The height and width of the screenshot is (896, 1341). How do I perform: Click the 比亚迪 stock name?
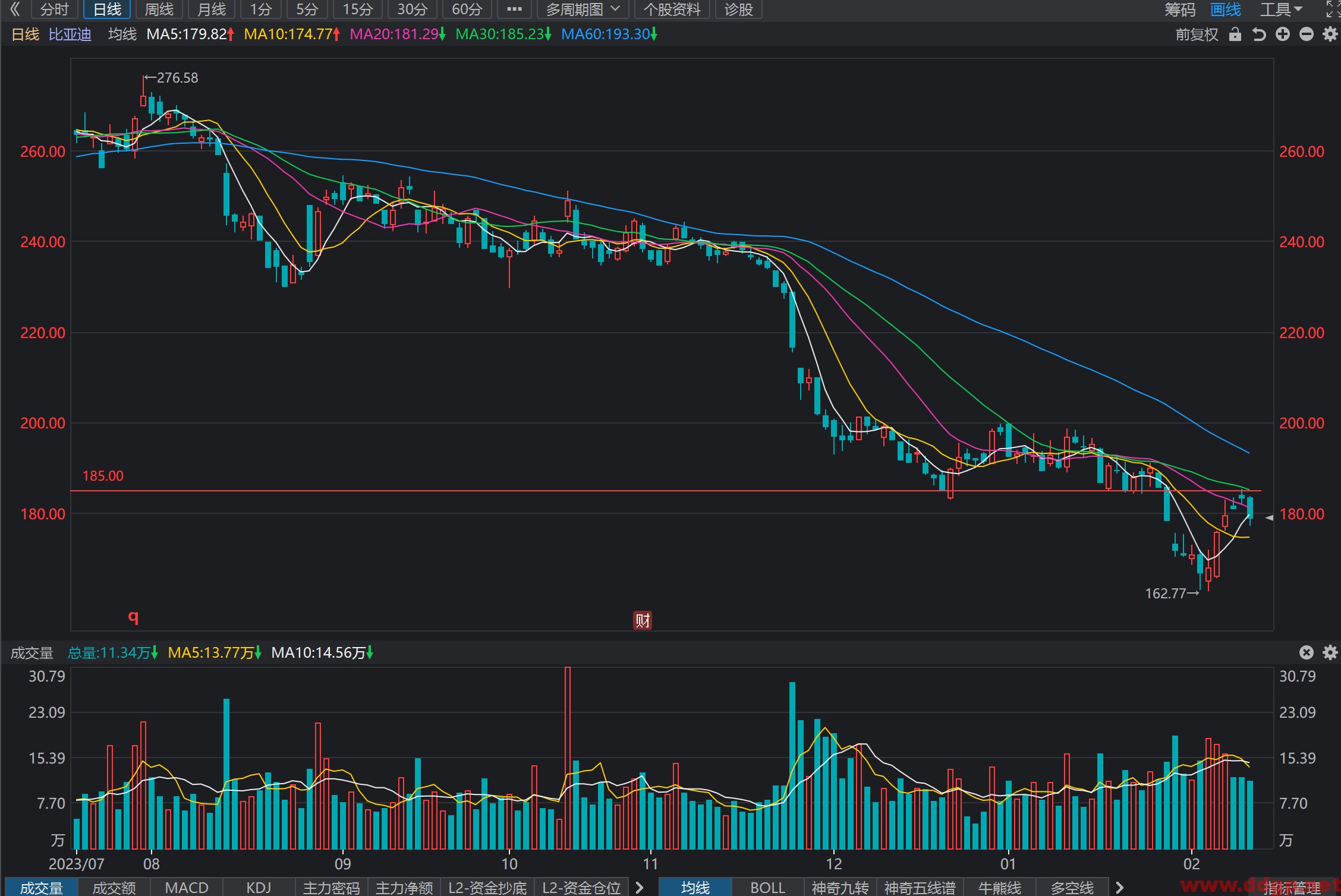click(70, 34)
